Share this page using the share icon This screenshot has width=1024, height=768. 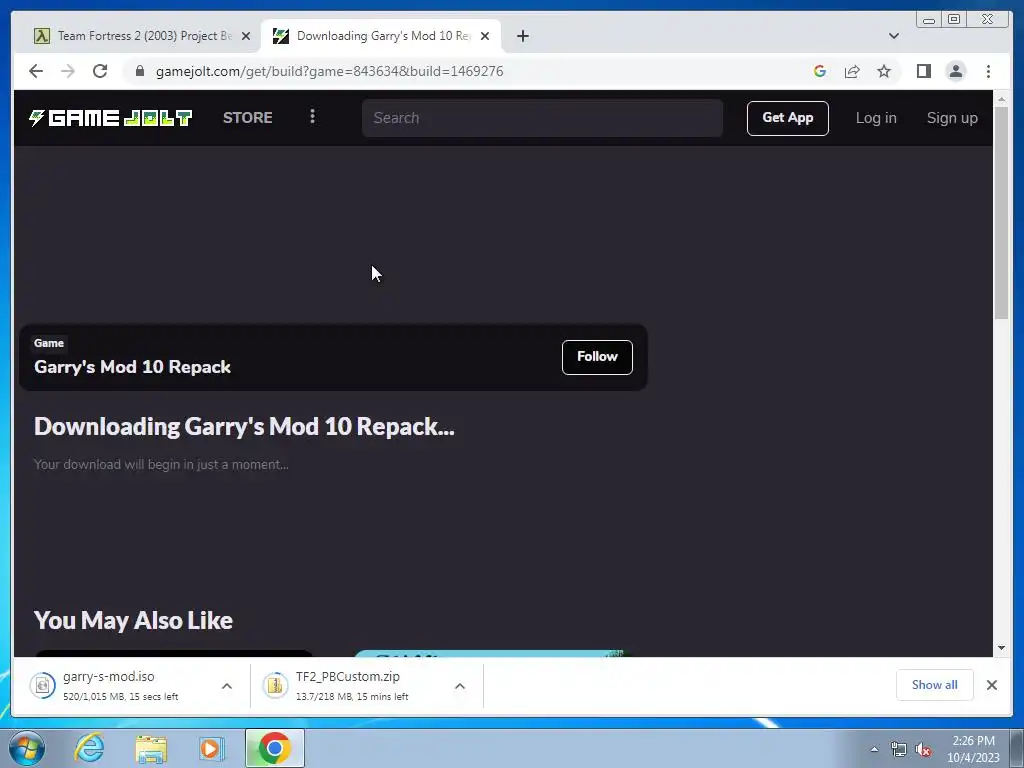click(852, 71)
